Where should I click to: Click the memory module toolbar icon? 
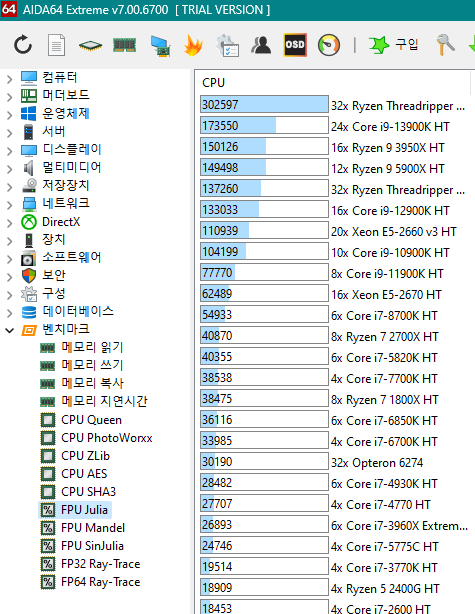tap(125, 45)
